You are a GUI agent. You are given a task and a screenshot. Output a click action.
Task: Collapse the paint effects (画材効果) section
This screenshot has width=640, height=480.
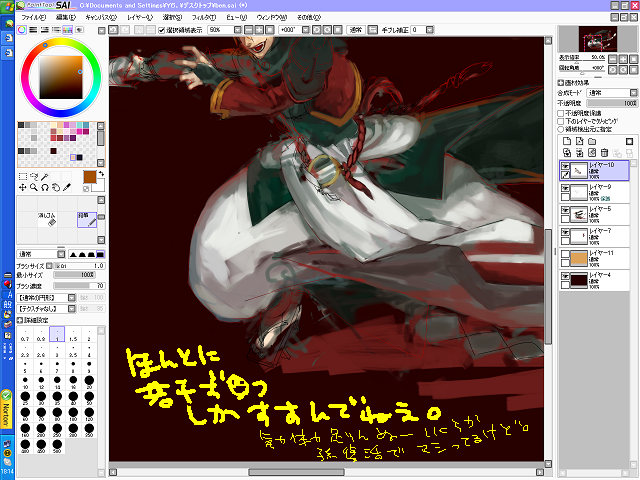click(561, 82)
